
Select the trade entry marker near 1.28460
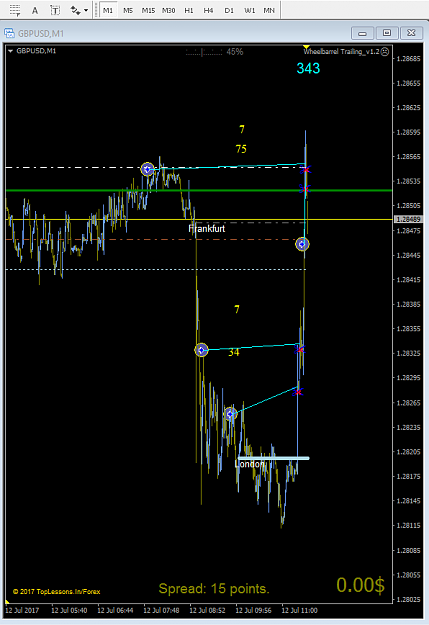(x=302, y=244)
